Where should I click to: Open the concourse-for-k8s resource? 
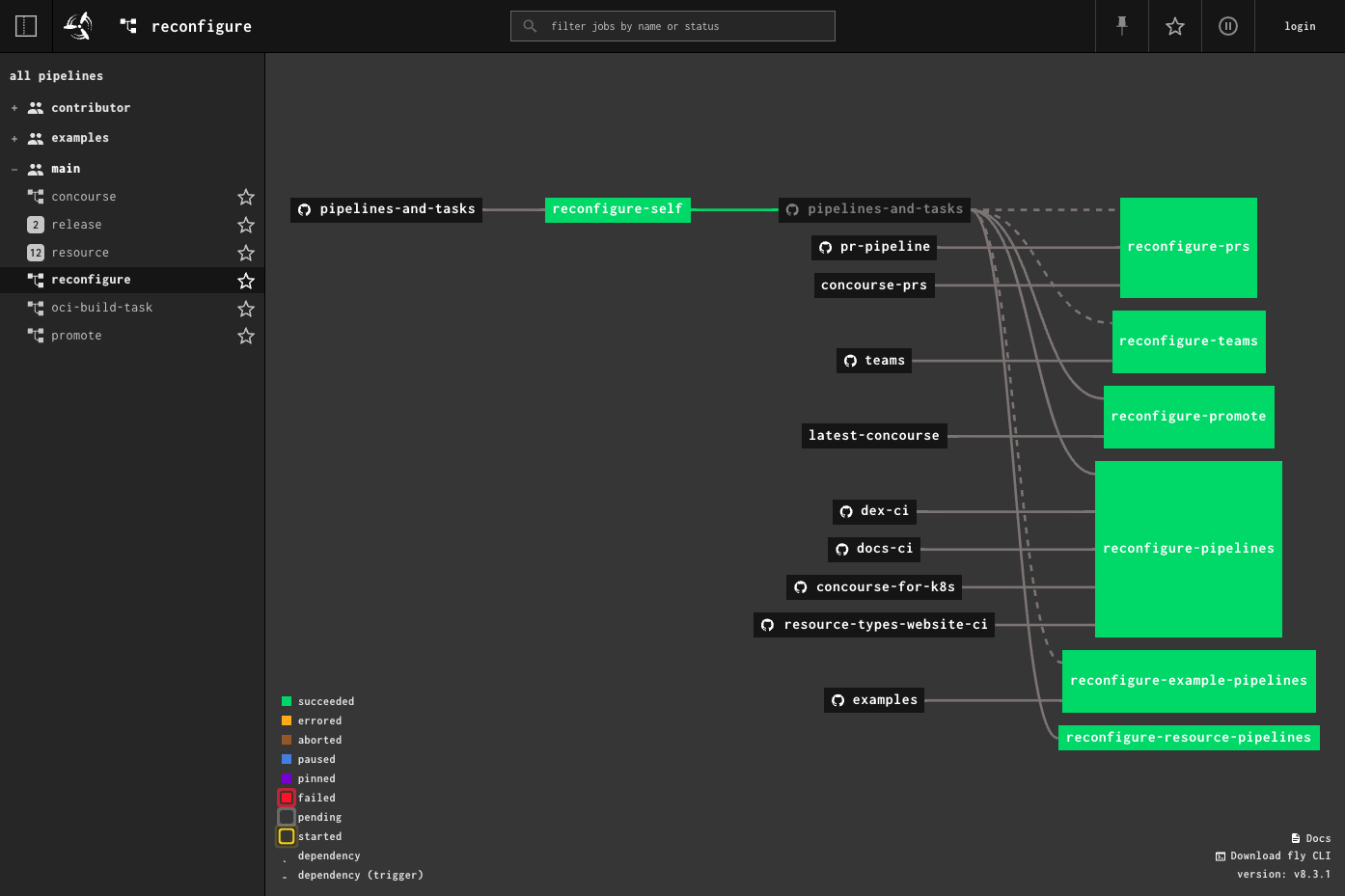tap(874, 587)
